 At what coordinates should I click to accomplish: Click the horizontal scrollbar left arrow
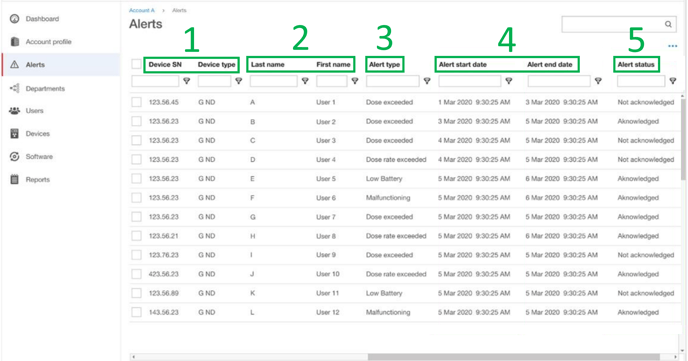[133, 357]
